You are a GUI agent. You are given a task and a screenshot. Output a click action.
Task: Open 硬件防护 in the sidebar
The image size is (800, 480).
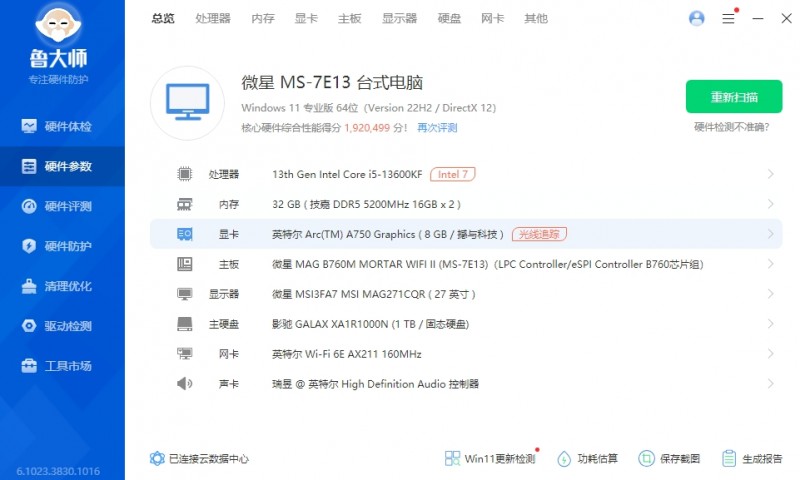[x=62, y=246]
